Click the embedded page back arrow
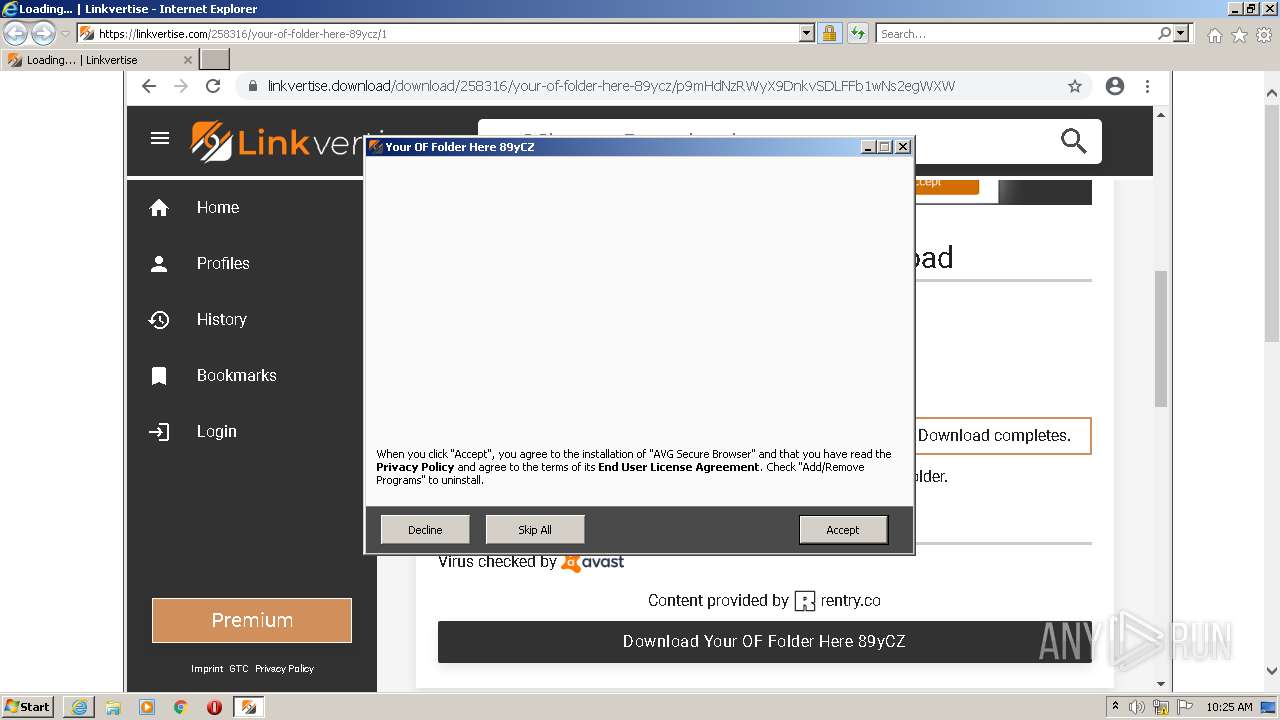The image size is (1280, 720). tap(149, 86)
